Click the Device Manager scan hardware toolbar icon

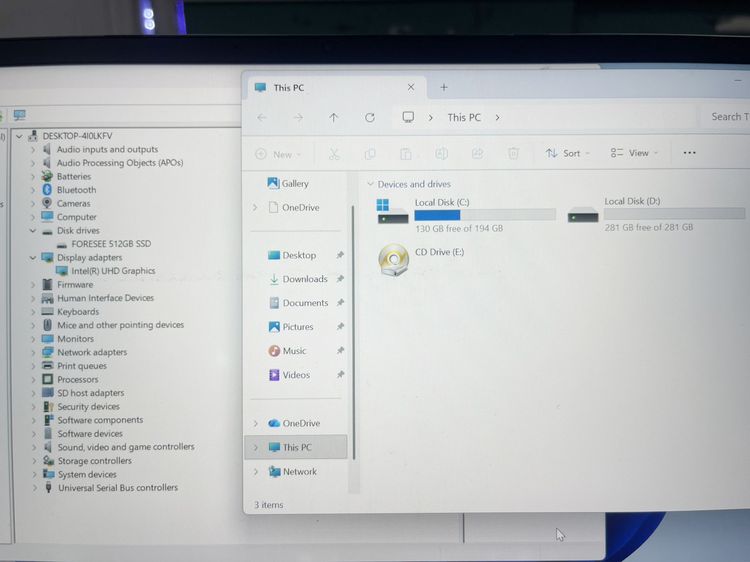(20, 115)
